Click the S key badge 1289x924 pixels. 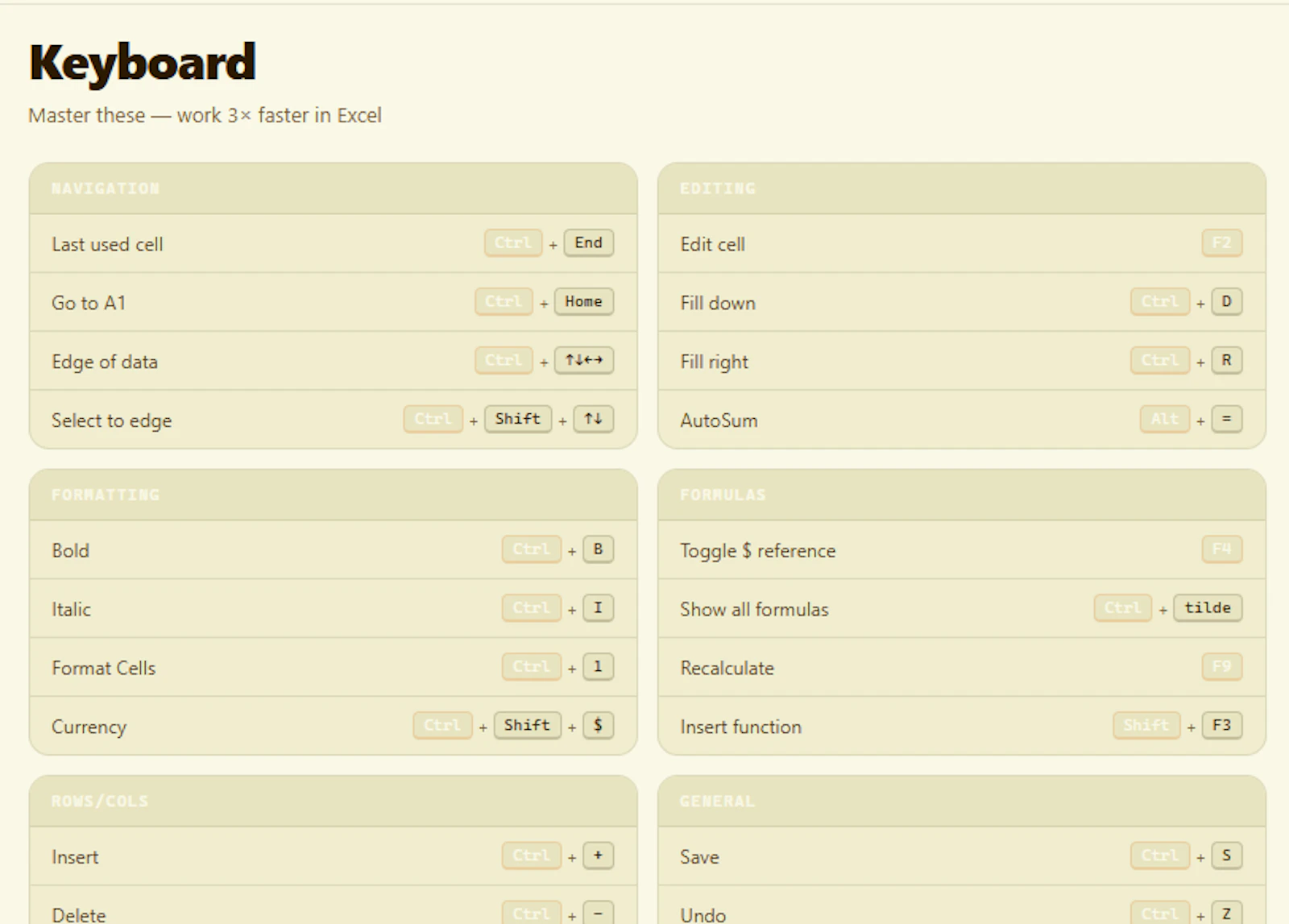pyautogui.click(x=1227, y=856)
